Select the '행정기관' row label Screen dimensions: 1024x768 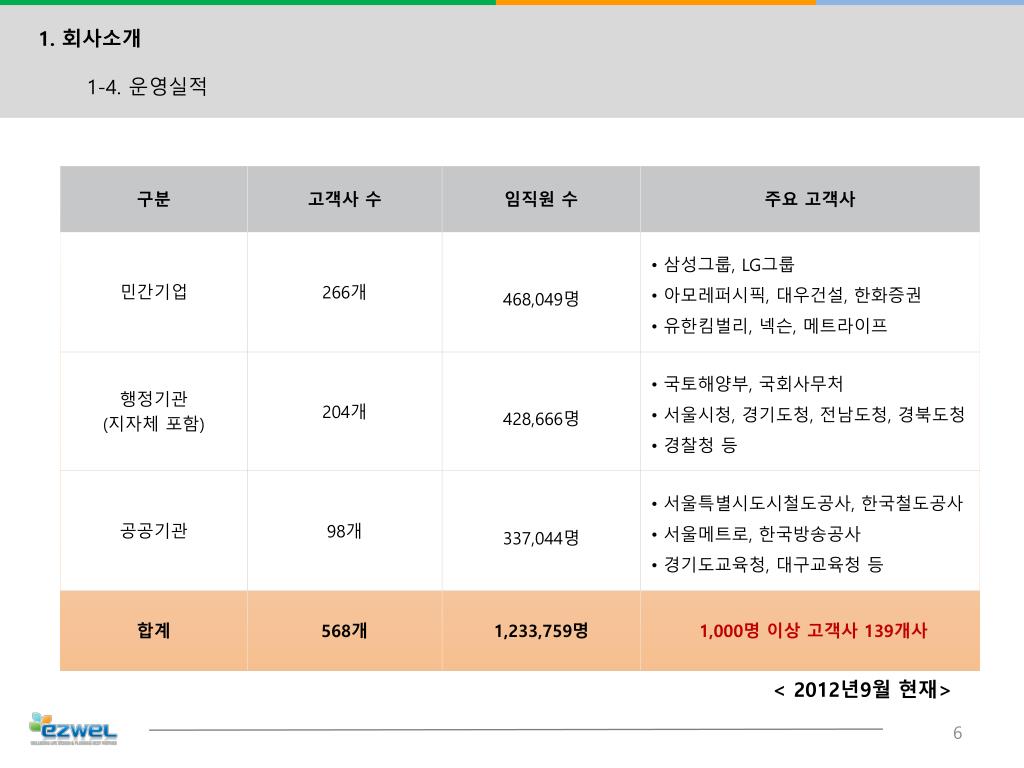(153, 398)
